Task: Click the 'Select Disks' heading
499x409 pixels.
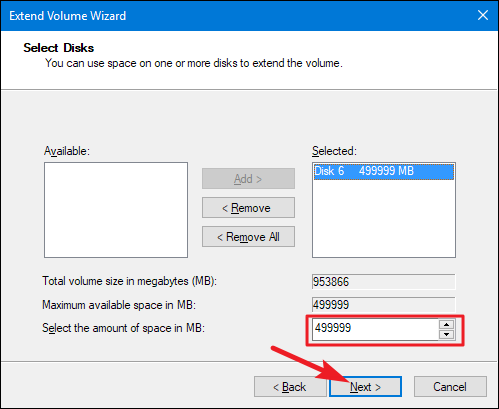Action: (59, 48)
